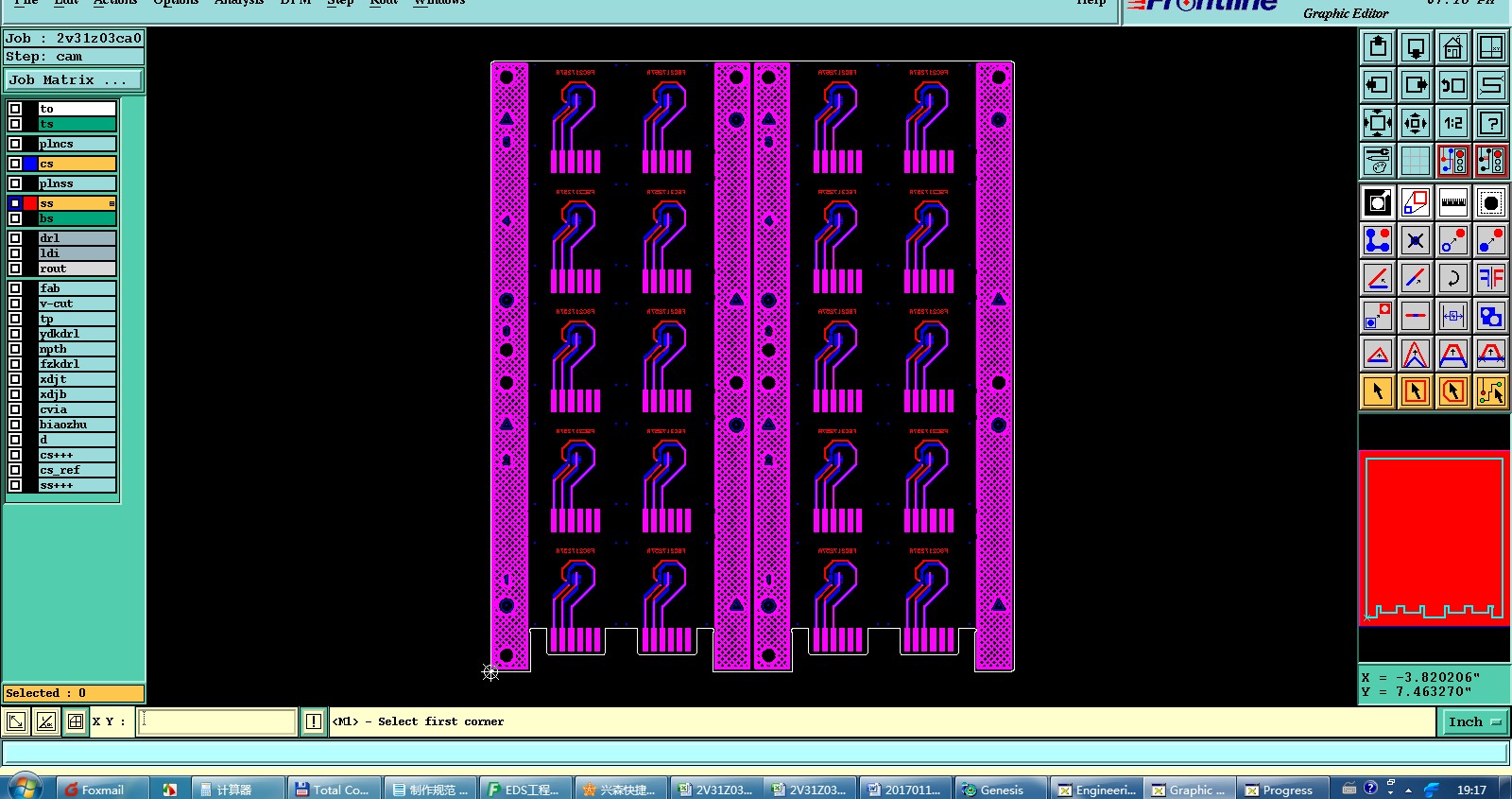1512x799 pixels.
Task: Toggle checkbox for layer cs_ref
Action: click(15, 470)
